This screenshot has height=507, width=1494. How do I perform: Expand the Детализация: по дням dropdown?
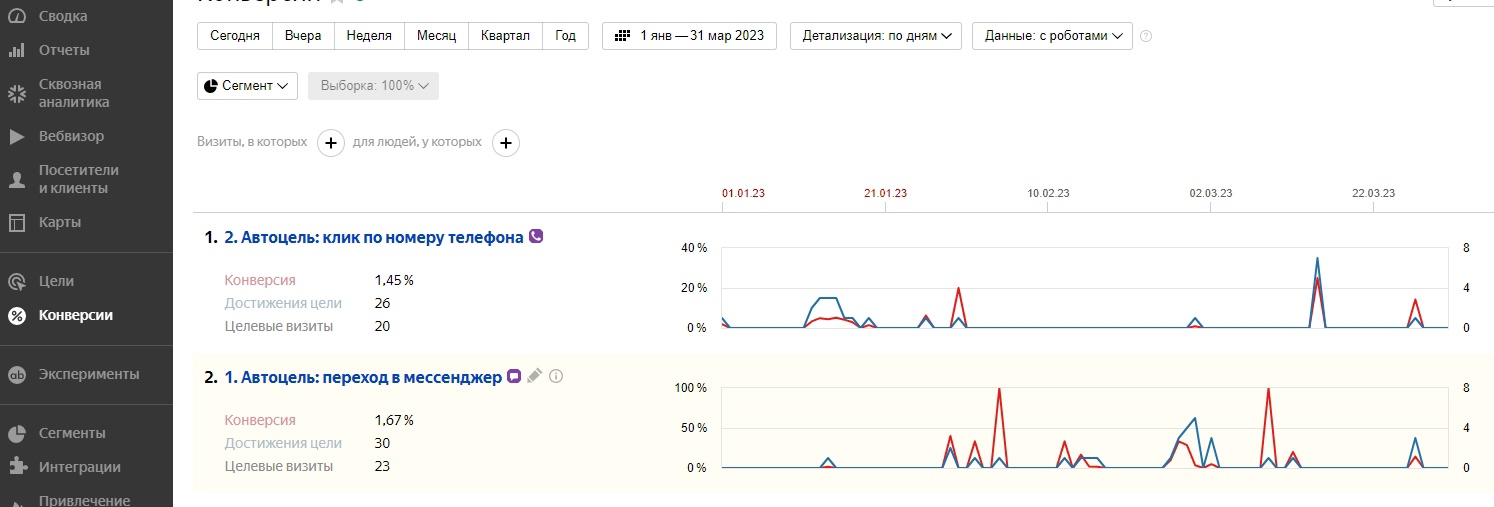click(x=875, y=36)
